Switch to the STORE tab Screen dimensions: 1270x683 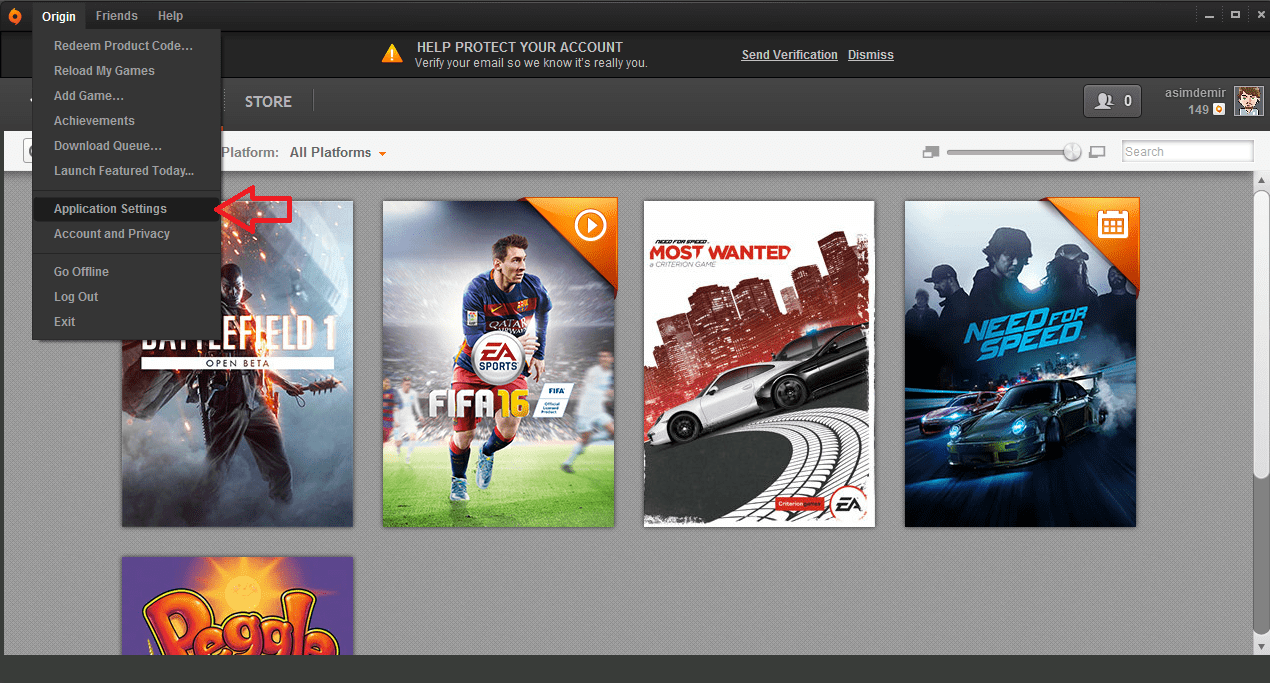point(268,102)
